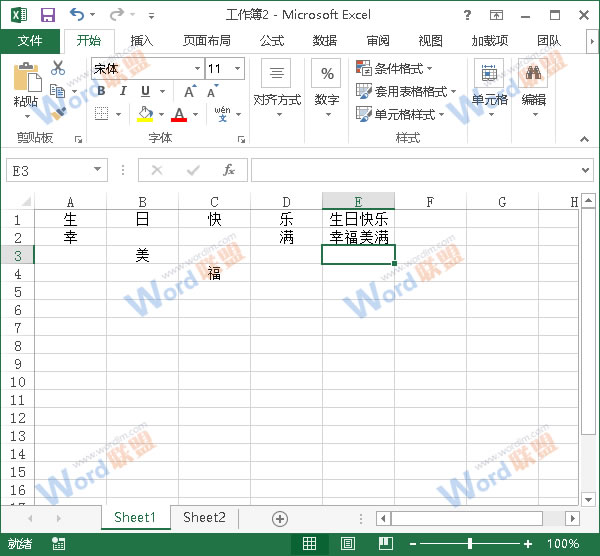This screenshot has height=556, width=600.
Task: Open Format as Table (套用表格格式) dropdown
Action: click(406, 91)
